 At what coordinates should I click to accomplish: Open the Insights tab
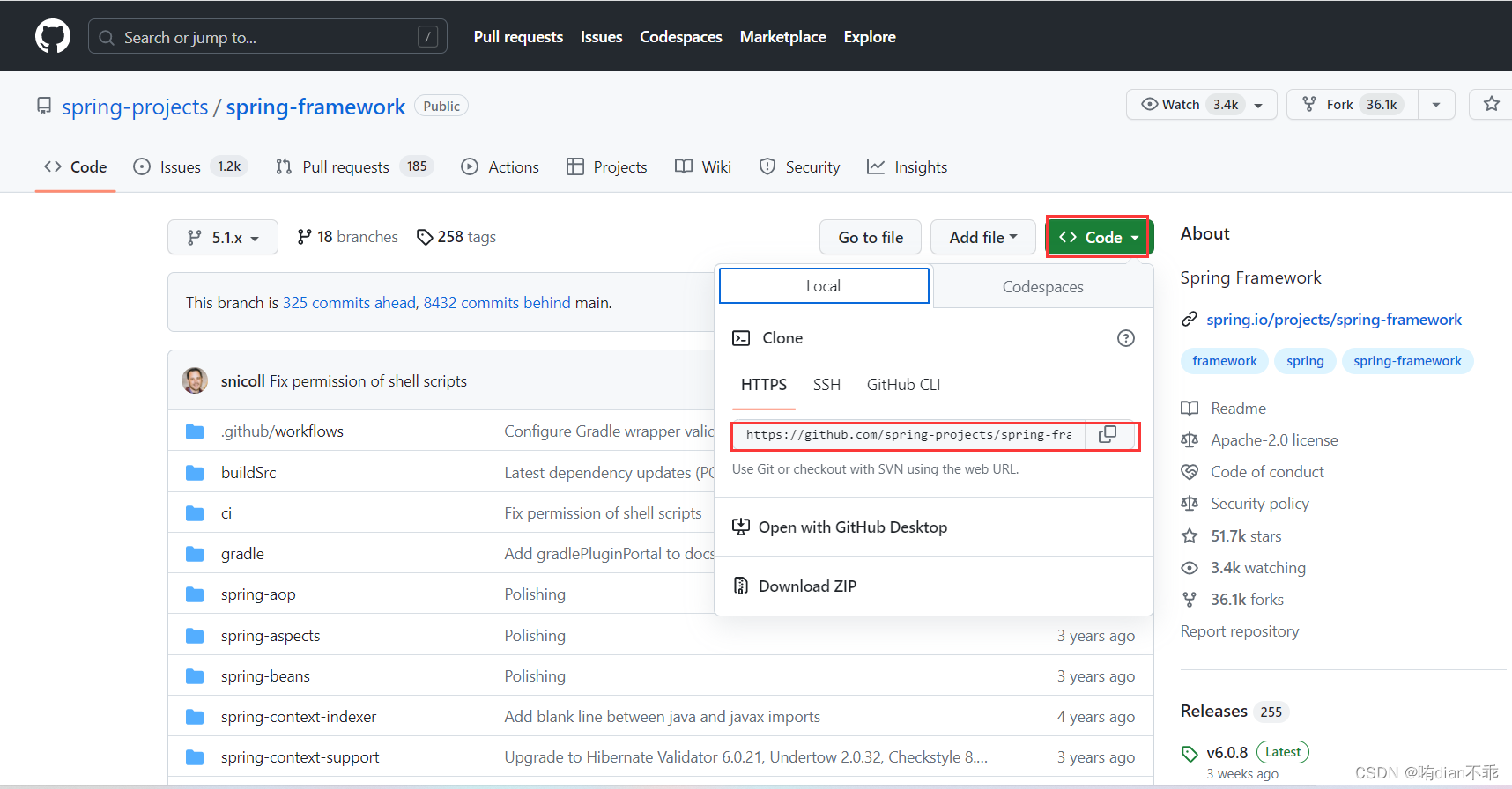(907, 166)
